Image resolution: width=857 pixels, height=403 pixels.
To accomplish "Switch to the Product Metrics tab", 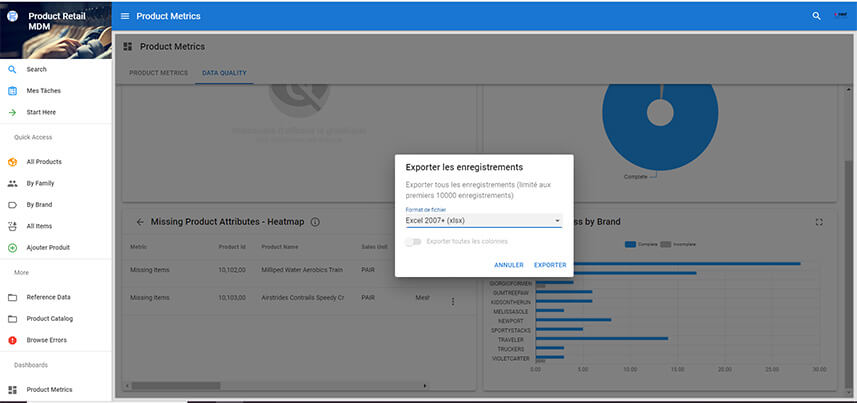I will (158, 73).
